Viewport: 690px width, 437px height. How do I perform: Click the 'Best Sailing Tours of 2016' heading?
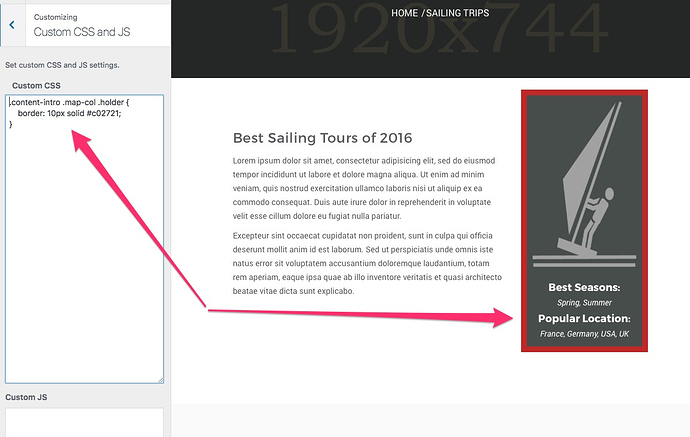(x=323, y=138)
